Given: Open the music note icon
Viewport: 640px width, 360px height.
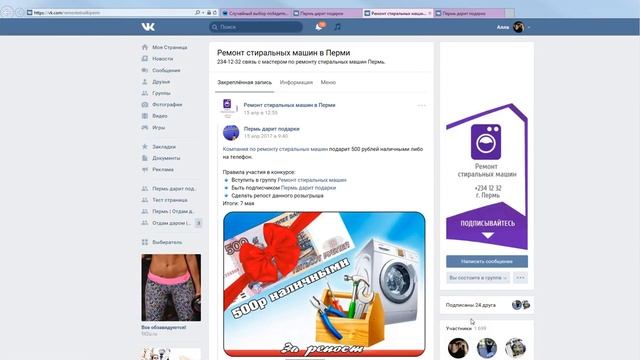Looking at the screenshot, I should 337,27.
